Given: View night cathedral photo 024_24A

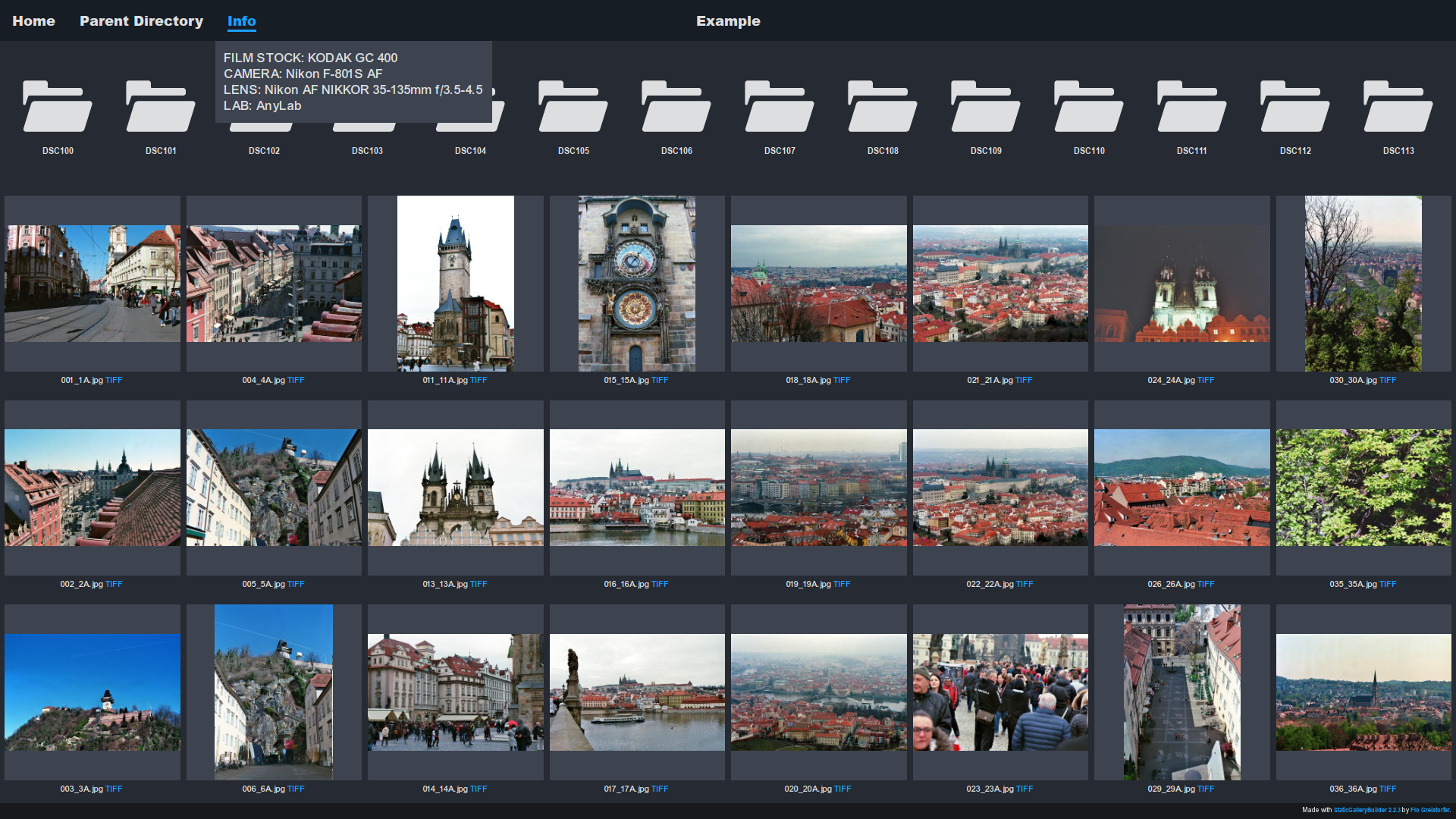Looking at the screenshot, I should point(1181,284).
